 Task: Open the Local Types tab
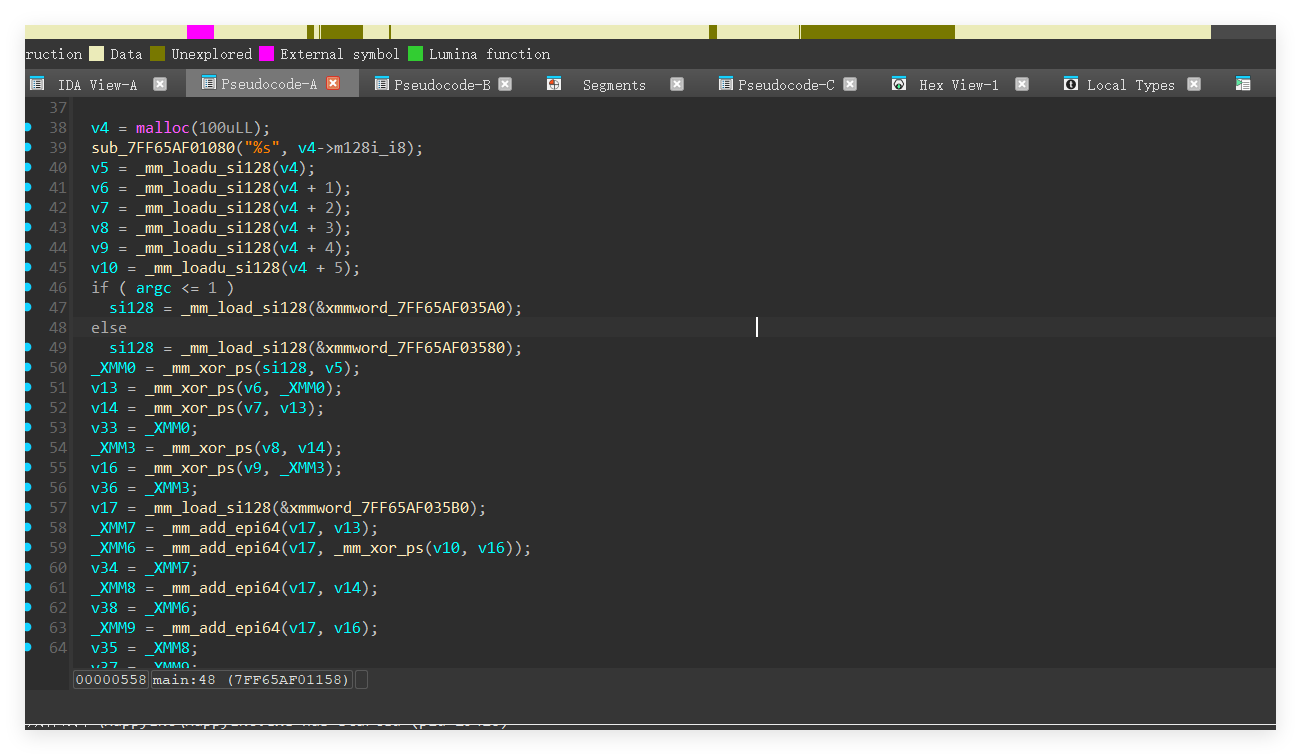[x=1131, y=85]
